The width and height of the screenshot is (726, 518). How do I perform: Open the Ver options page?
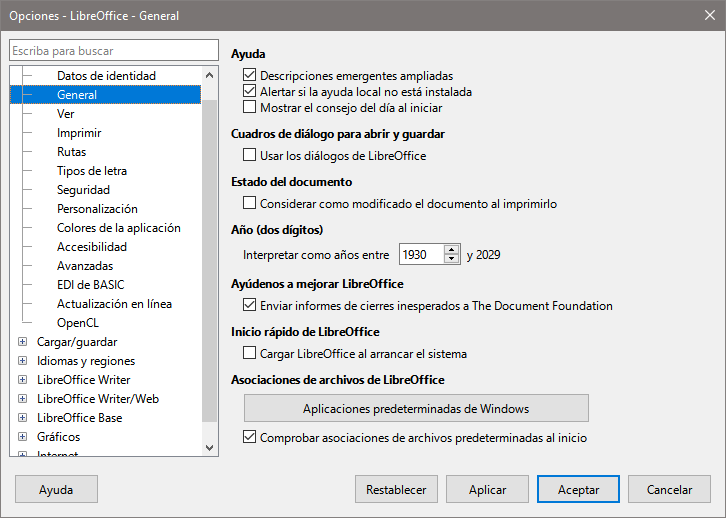(65, 114)
